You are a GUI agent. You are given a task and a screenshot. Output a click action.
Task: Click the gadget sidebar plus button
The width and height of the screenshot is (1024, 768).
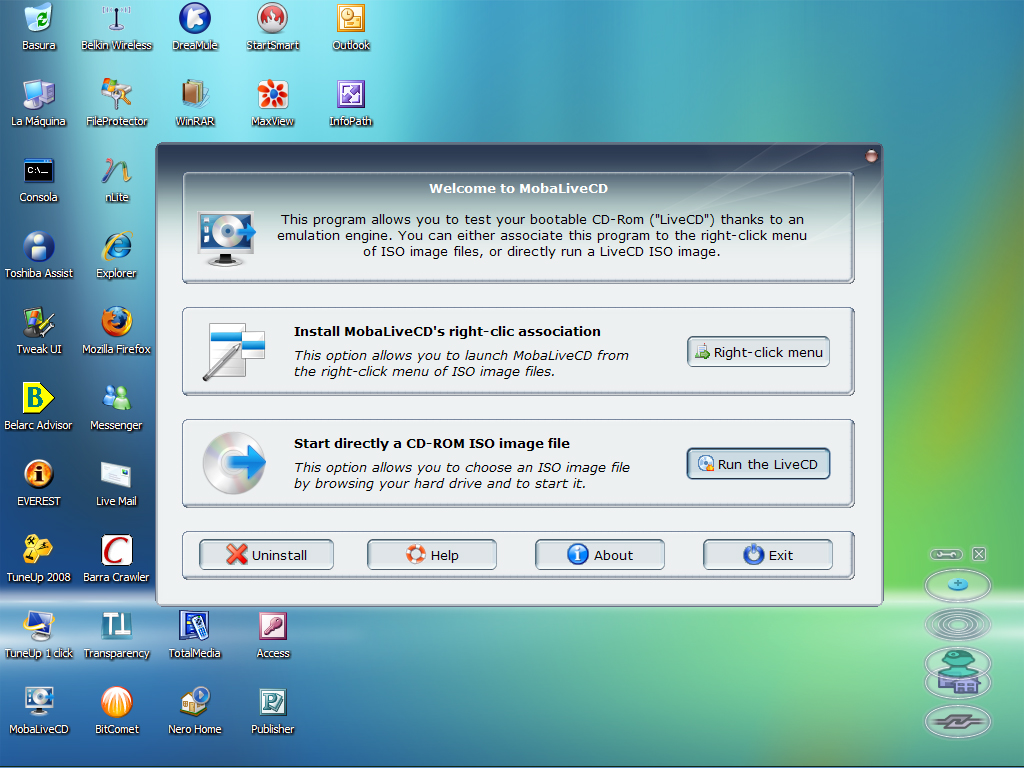tap(957, 584)
